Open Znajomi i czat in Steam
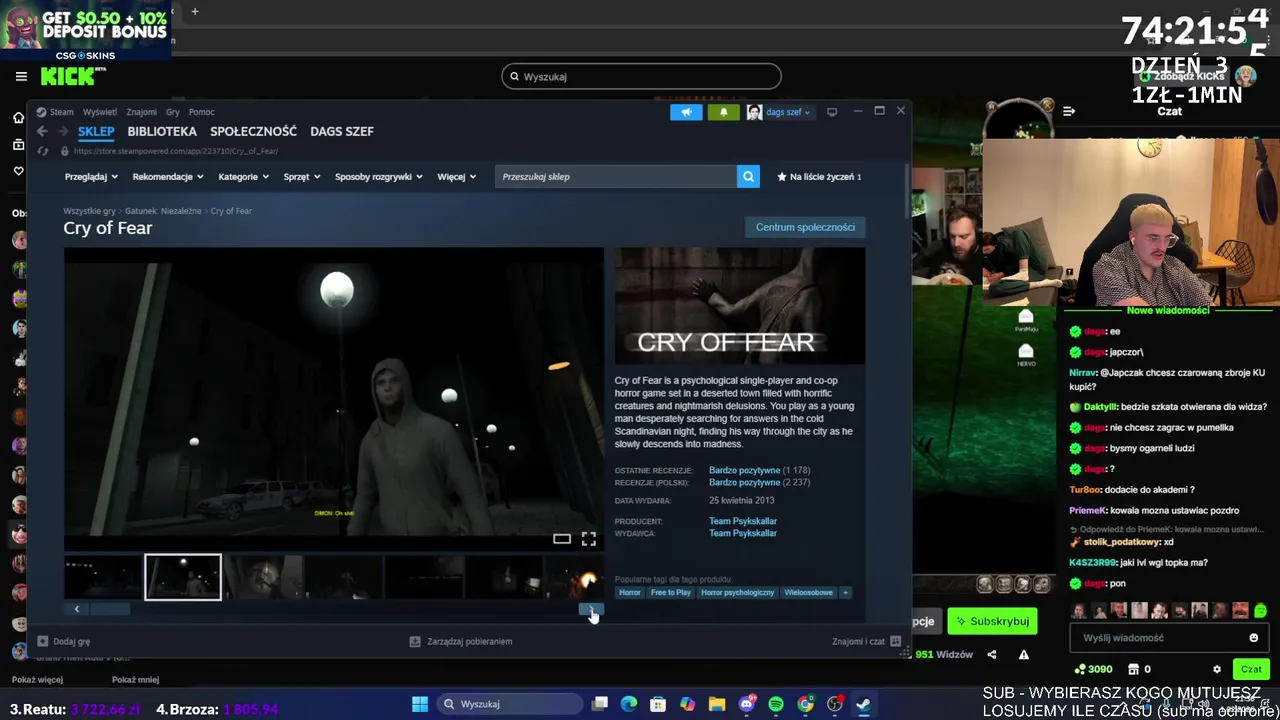The width and height of the screenshot is (1280, 720). click(866, 641)
